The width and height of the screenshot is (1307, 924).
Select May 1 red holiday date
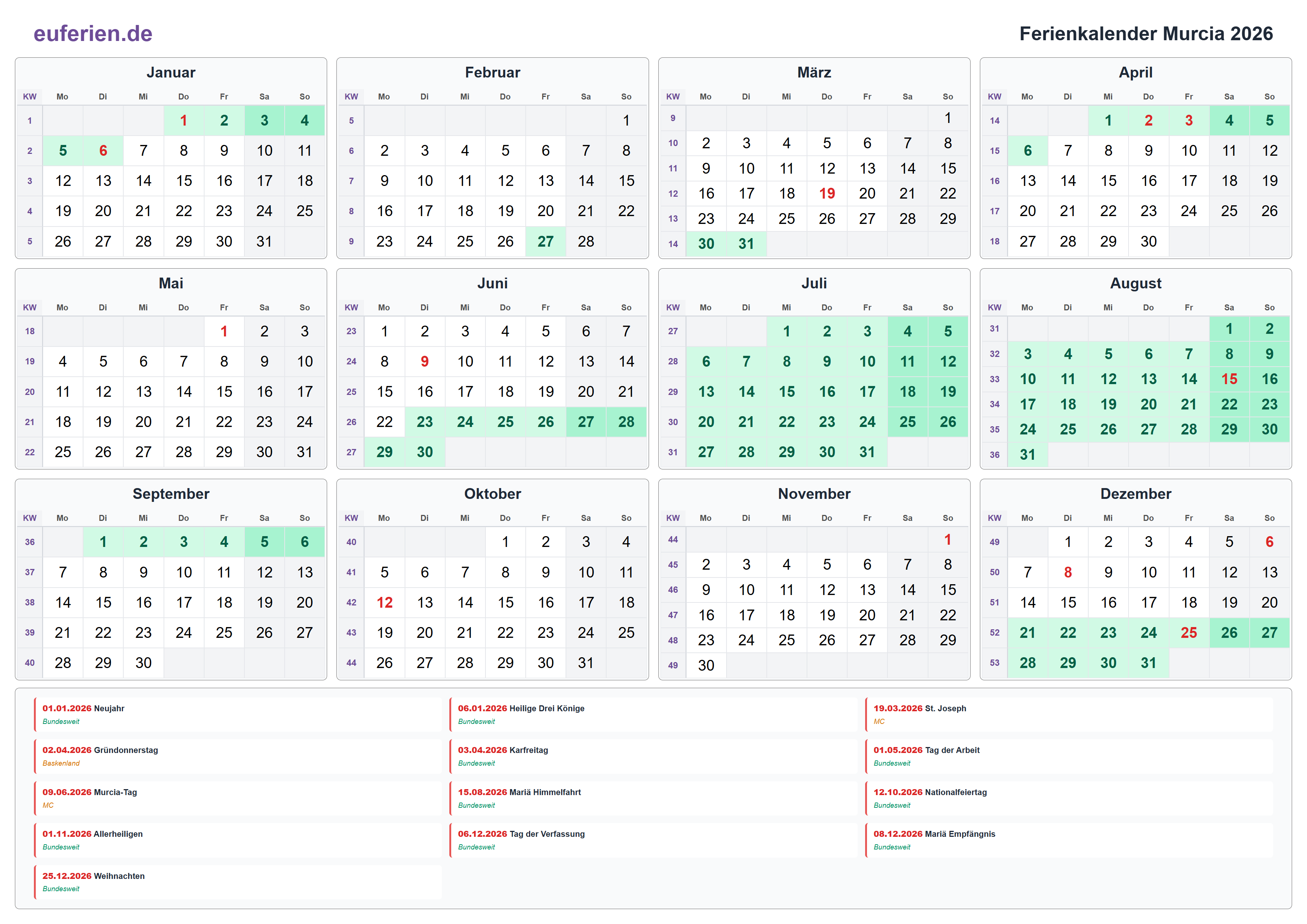point(224,331)
